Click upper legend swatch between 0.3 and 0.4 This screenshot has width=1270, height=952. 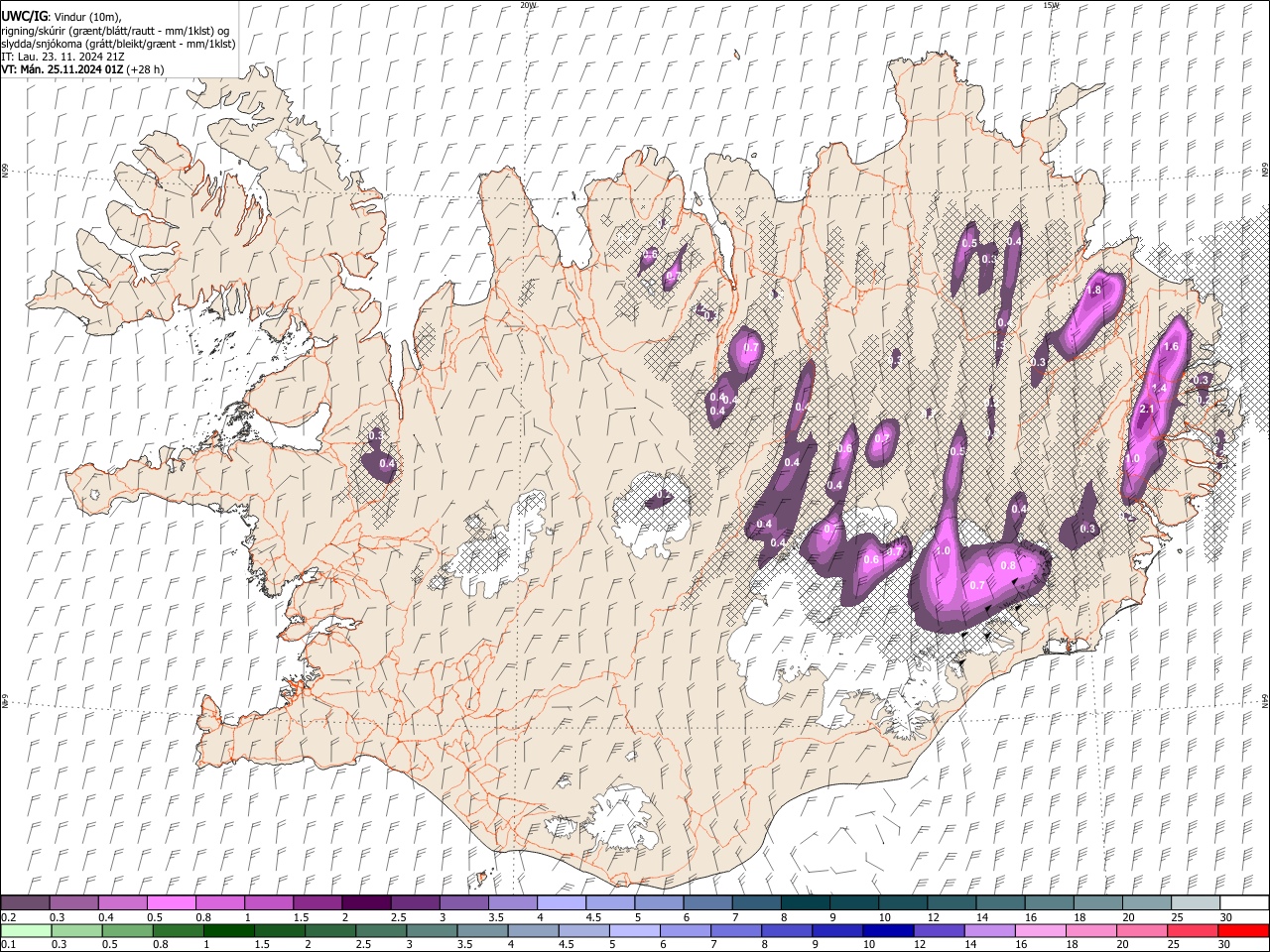coord(74,903)
